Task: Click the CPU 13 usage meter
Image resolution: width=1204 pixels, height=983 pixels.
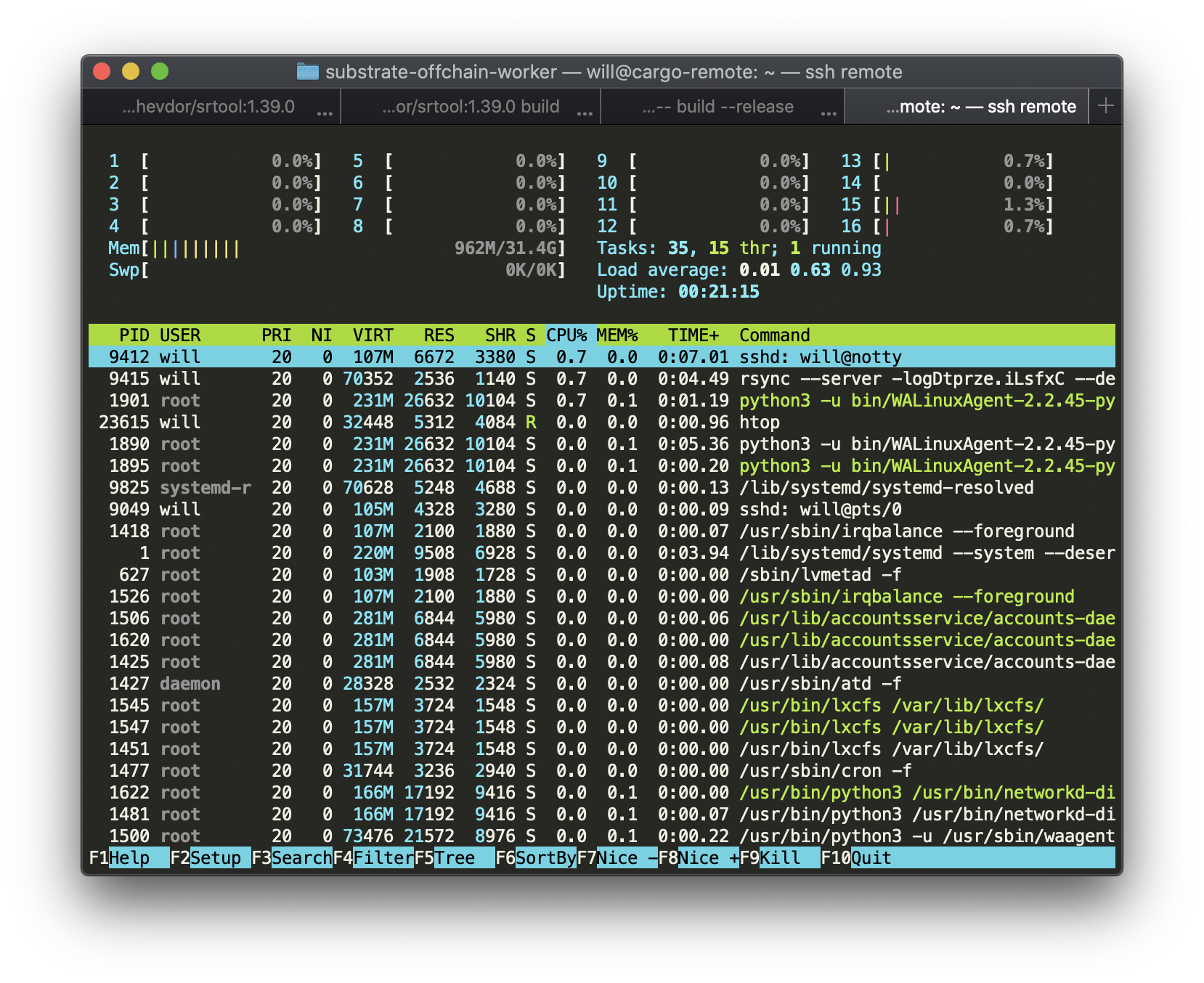Action: 947,161
